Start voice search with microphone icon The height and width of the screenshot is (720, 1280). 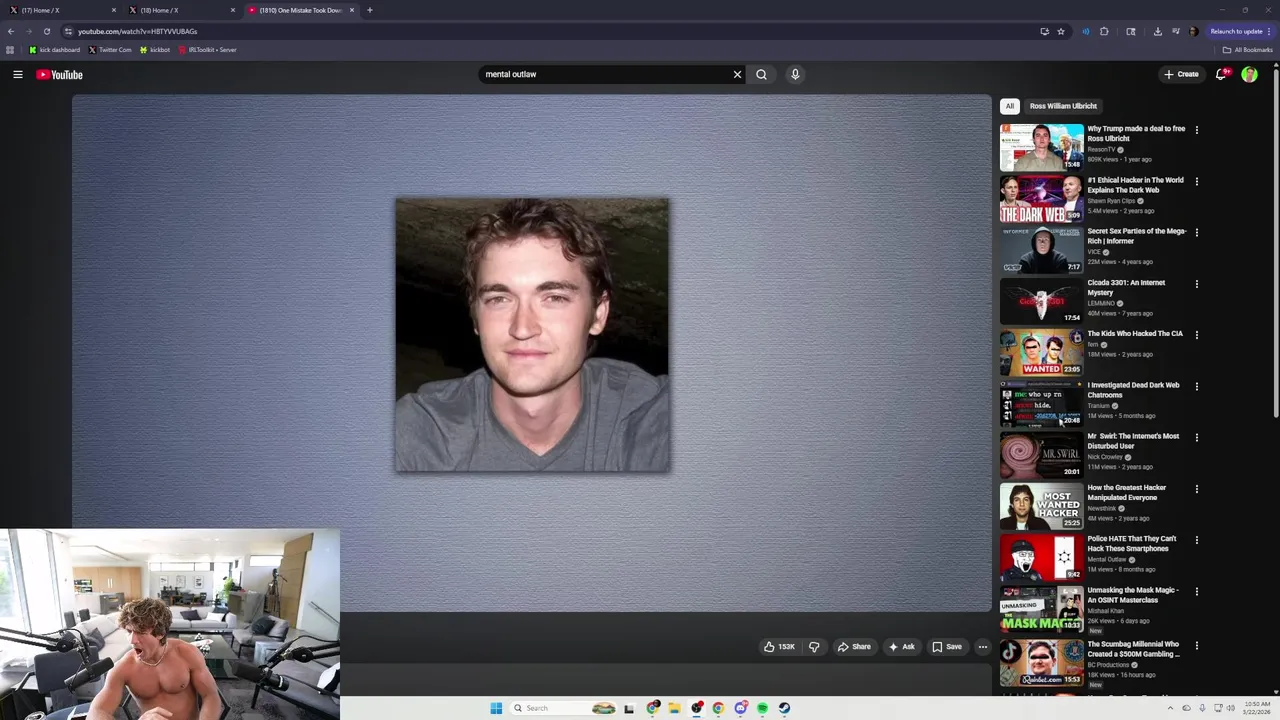pyautogui.click(x=795, y=74)
